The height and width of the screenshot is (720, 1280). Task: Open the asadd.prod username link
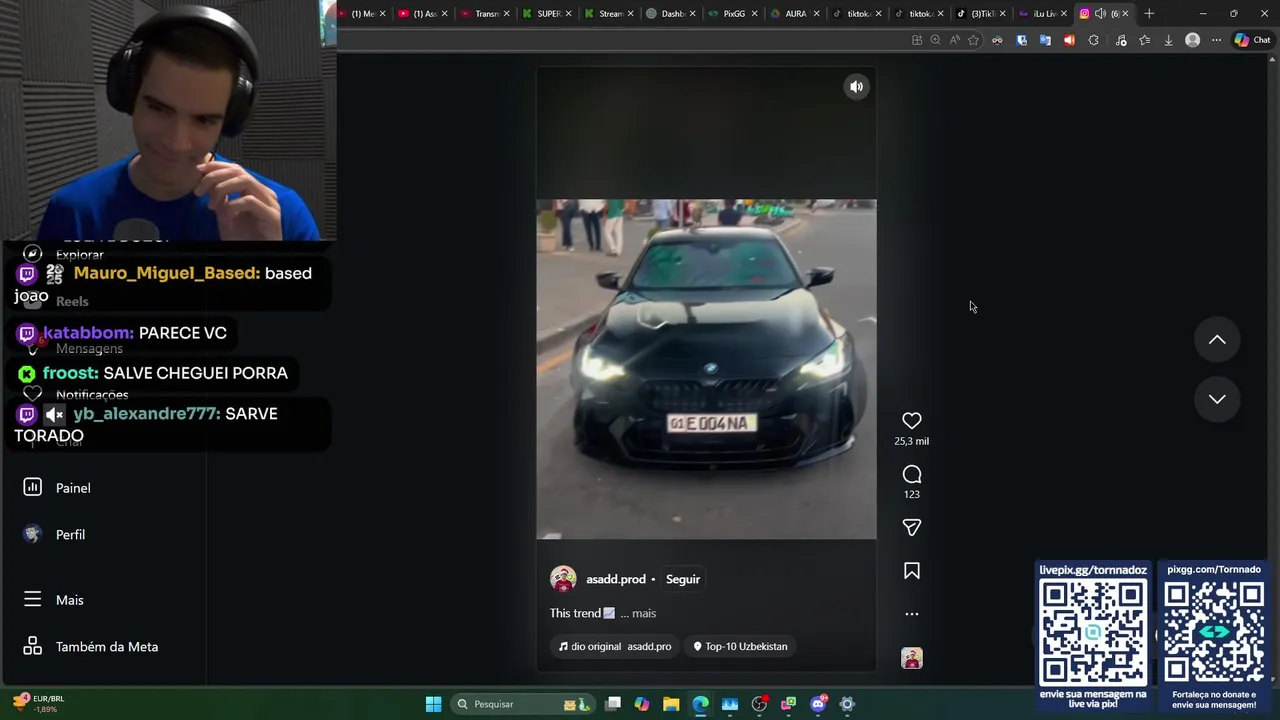coord(615,579)
